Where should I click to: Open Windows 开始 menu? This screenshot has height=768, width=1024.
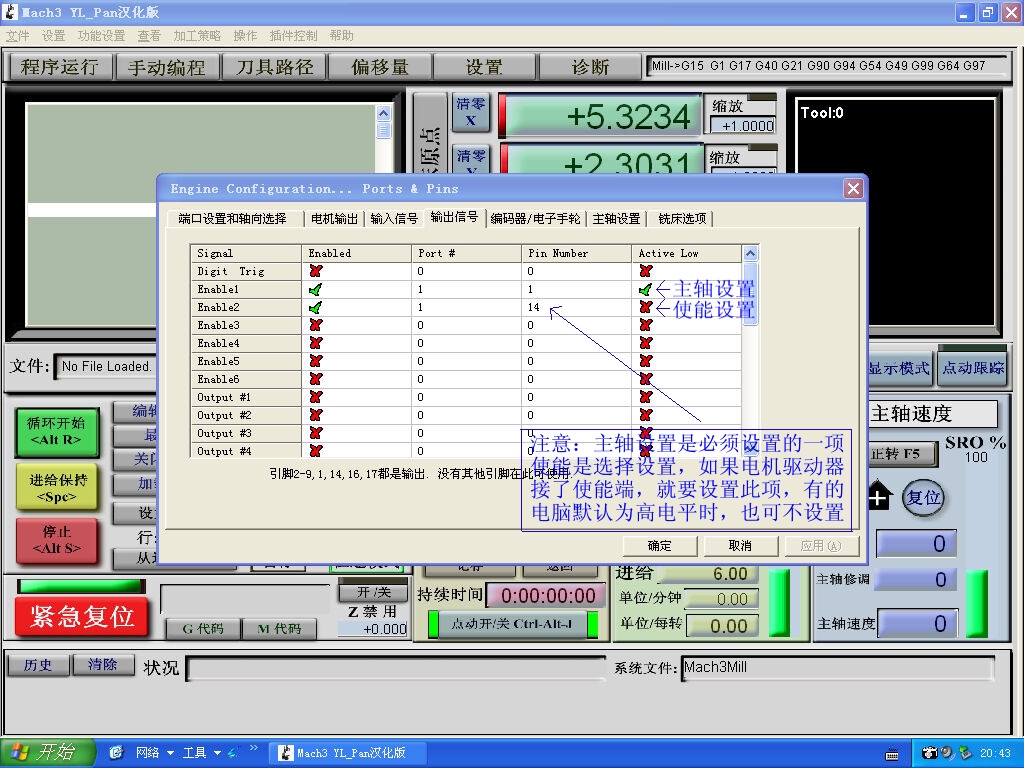[47, 753]
